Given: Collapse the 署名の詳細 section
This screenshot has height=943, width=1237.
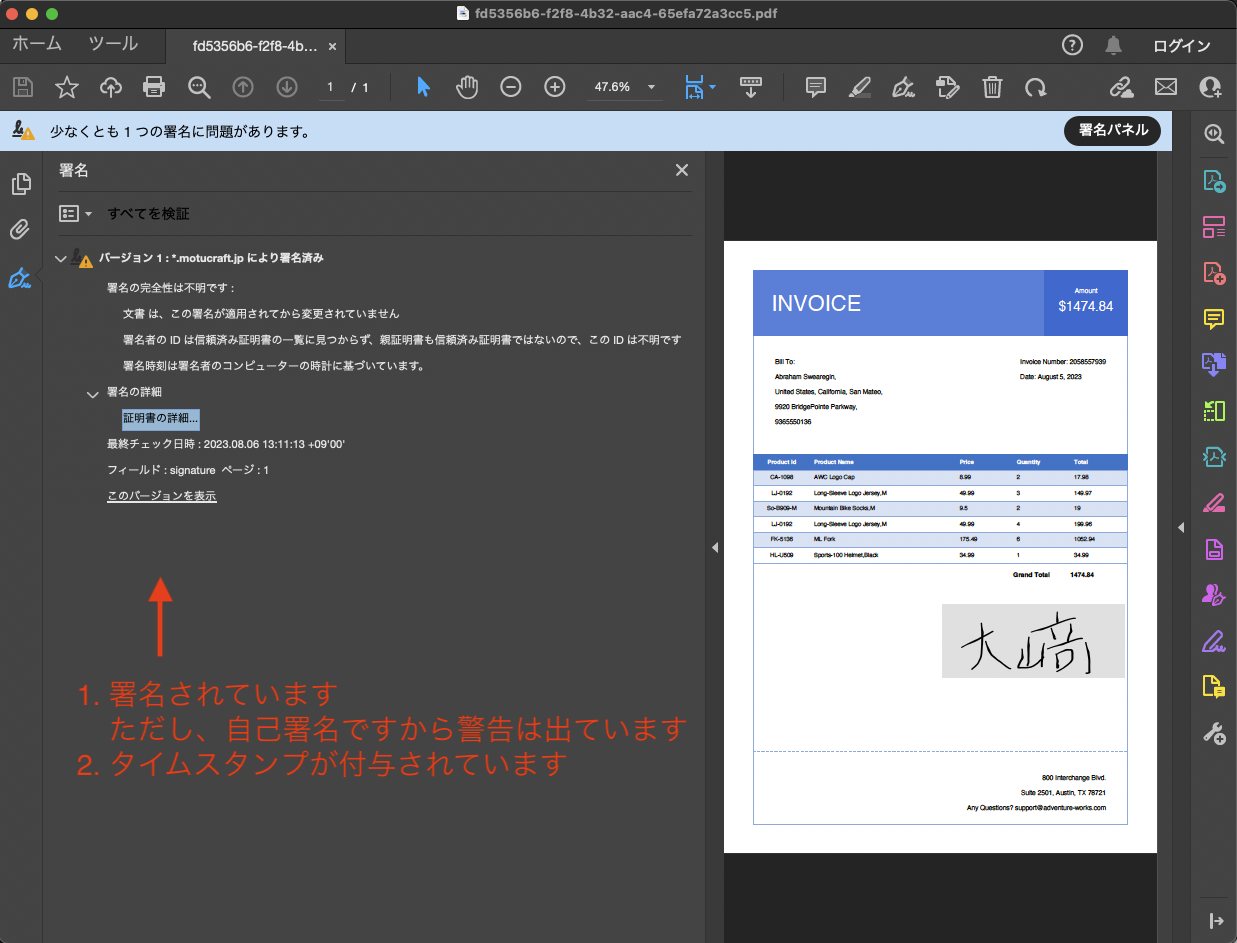Looking at the screenshot, I should point(92,392).
